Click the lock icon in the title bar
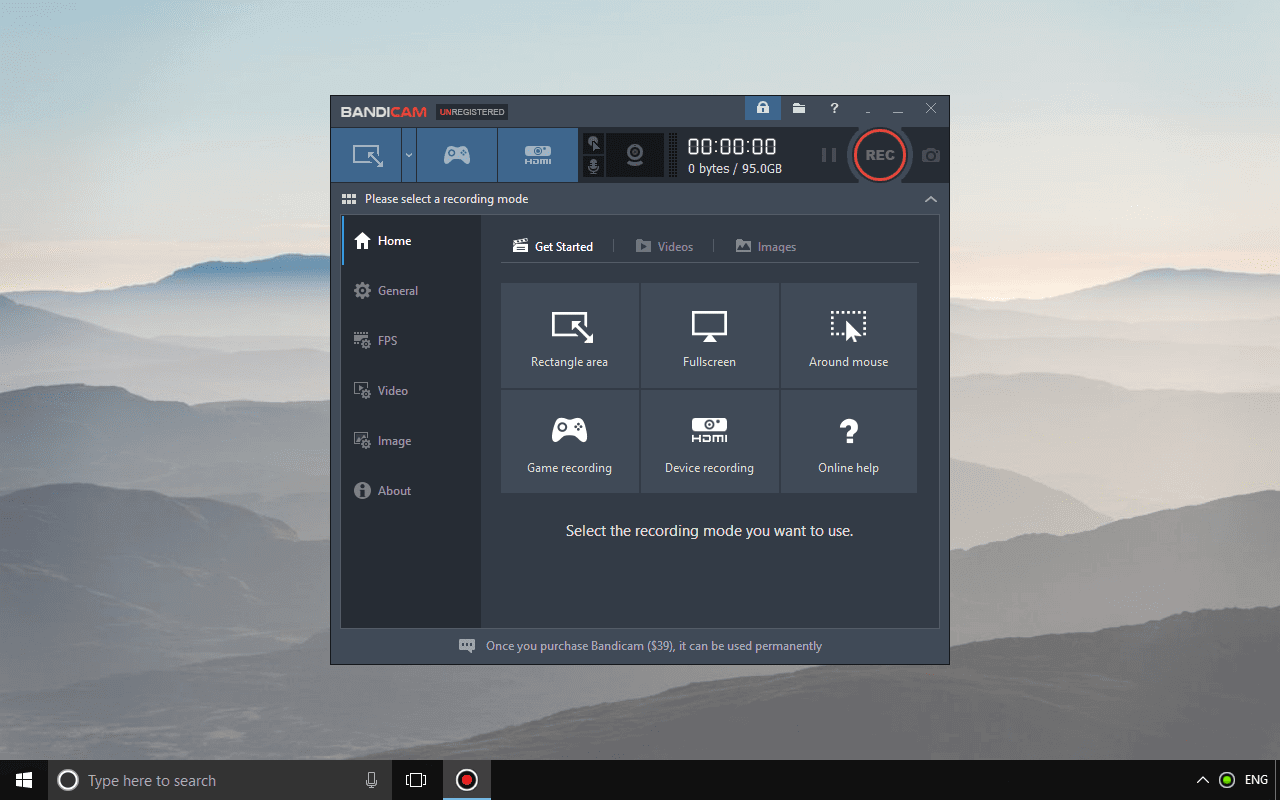This screenshot has width=1280, height=800. [x=763, y=108]
